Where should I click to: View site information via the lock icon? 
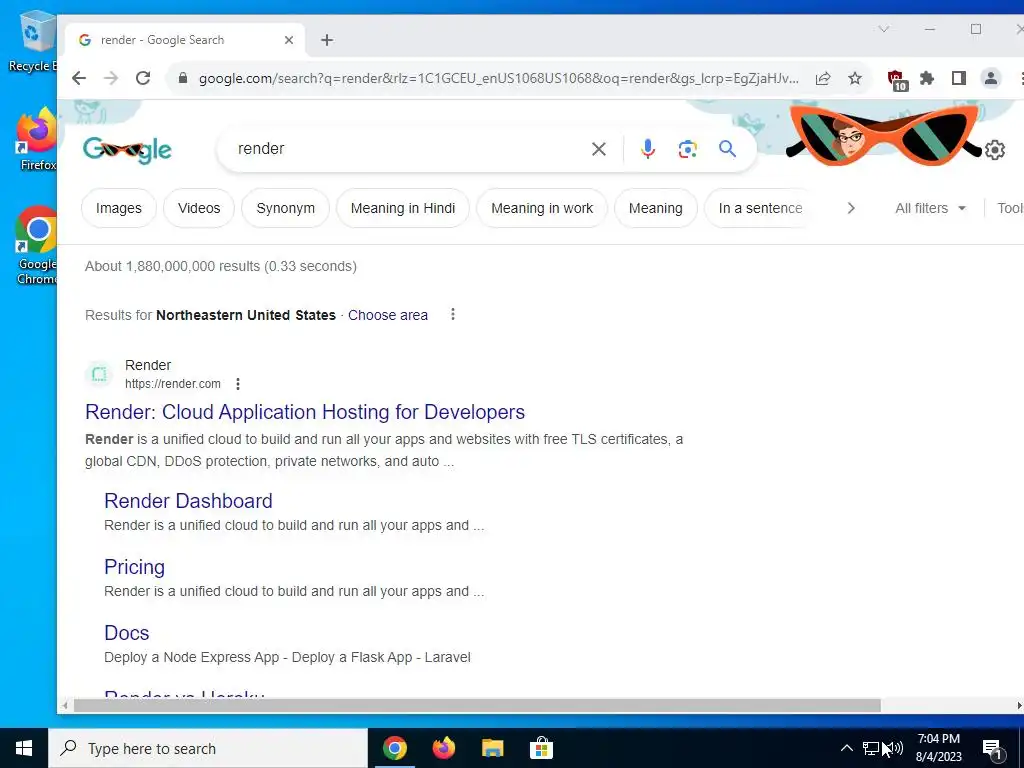pyautogui.click(x=183, y=78)
